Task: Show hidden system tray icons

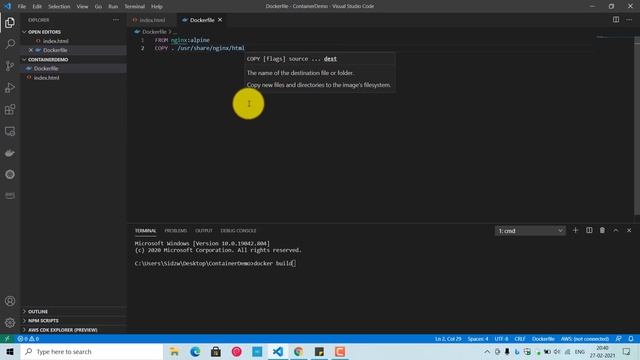Action: click(487, 351)
